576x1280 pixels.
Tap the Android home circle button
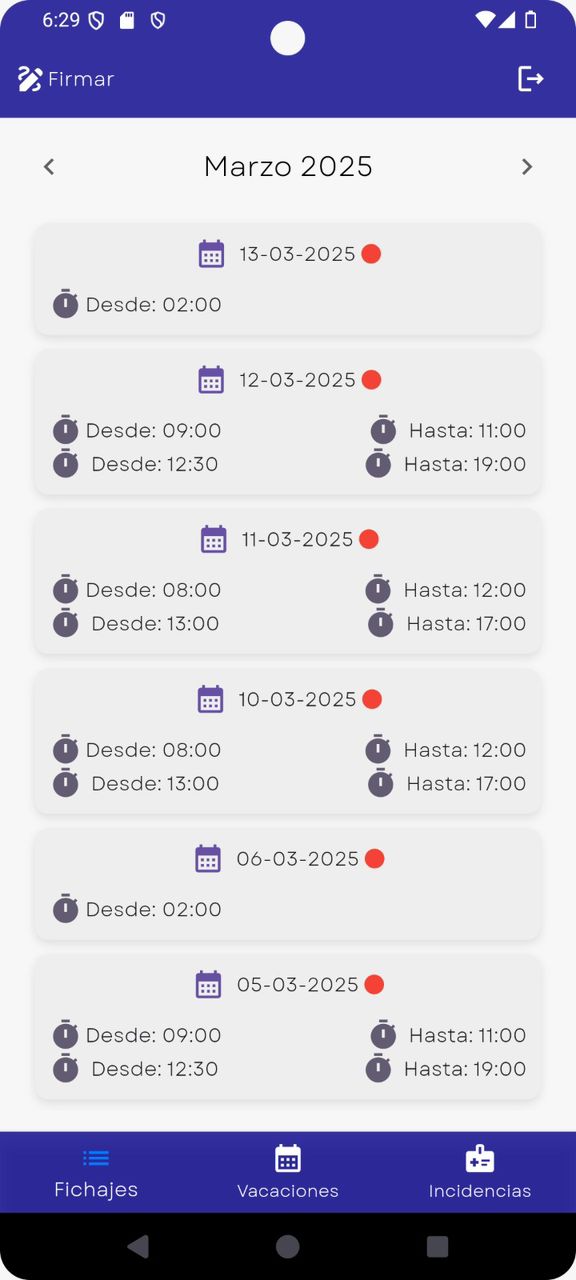pyautogui.click(x=288, y=1246)
